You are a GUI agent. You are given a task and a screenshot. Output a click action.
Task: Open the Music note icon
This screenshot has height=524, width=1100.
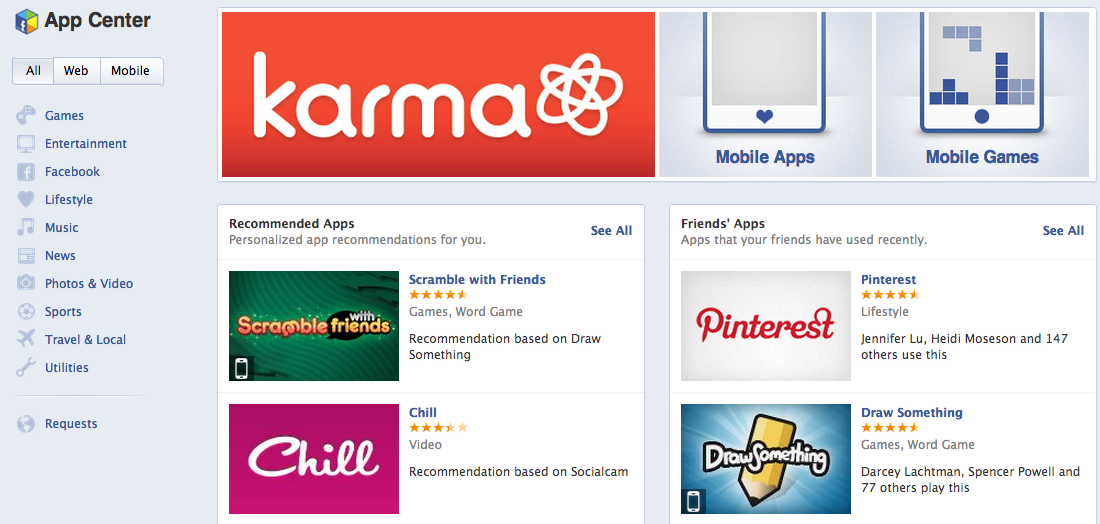[26, 227]
